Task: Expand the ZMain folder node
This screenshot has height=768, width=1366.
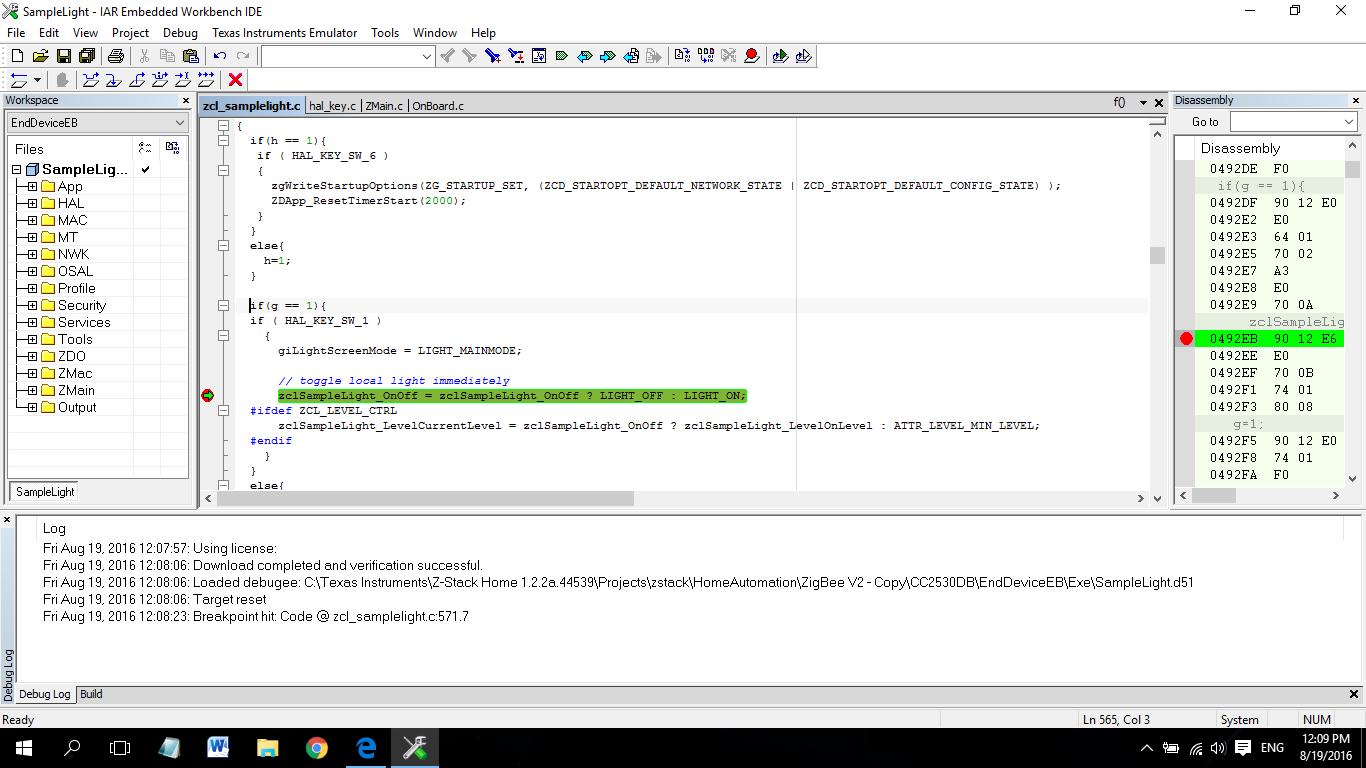Action: 32,390
